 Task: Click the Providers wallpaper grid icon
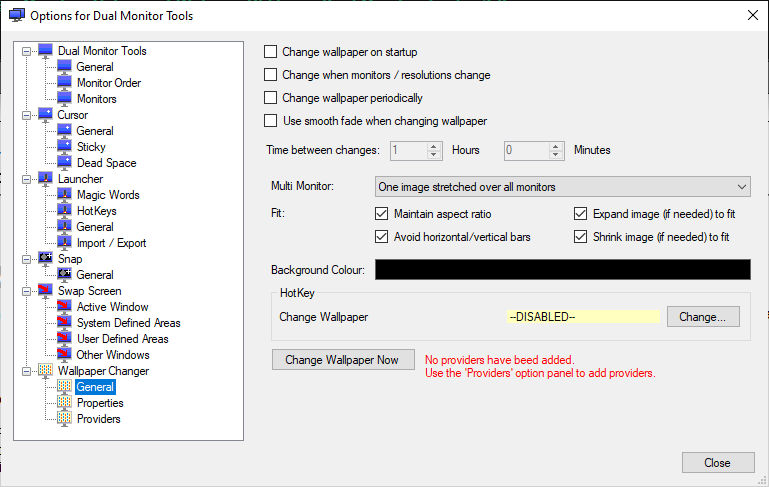64,418
